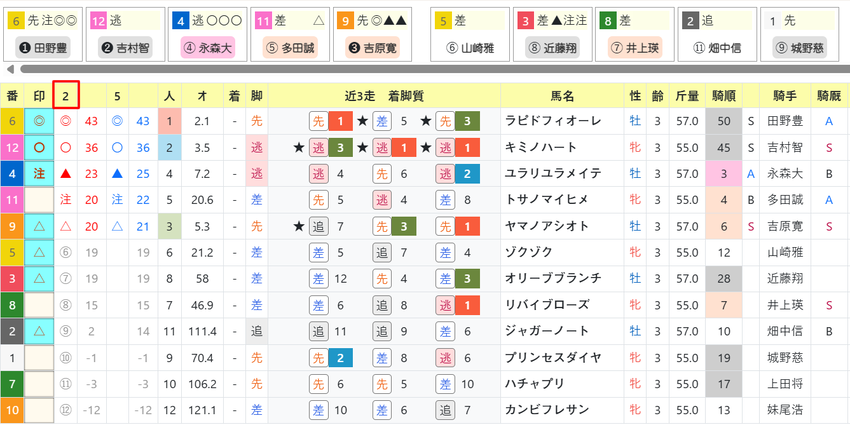Screen dimensions: 850x425
Task: Click the red ▲ icon in ユラリユラメイテ's row
Action: [x=65, y=174]
